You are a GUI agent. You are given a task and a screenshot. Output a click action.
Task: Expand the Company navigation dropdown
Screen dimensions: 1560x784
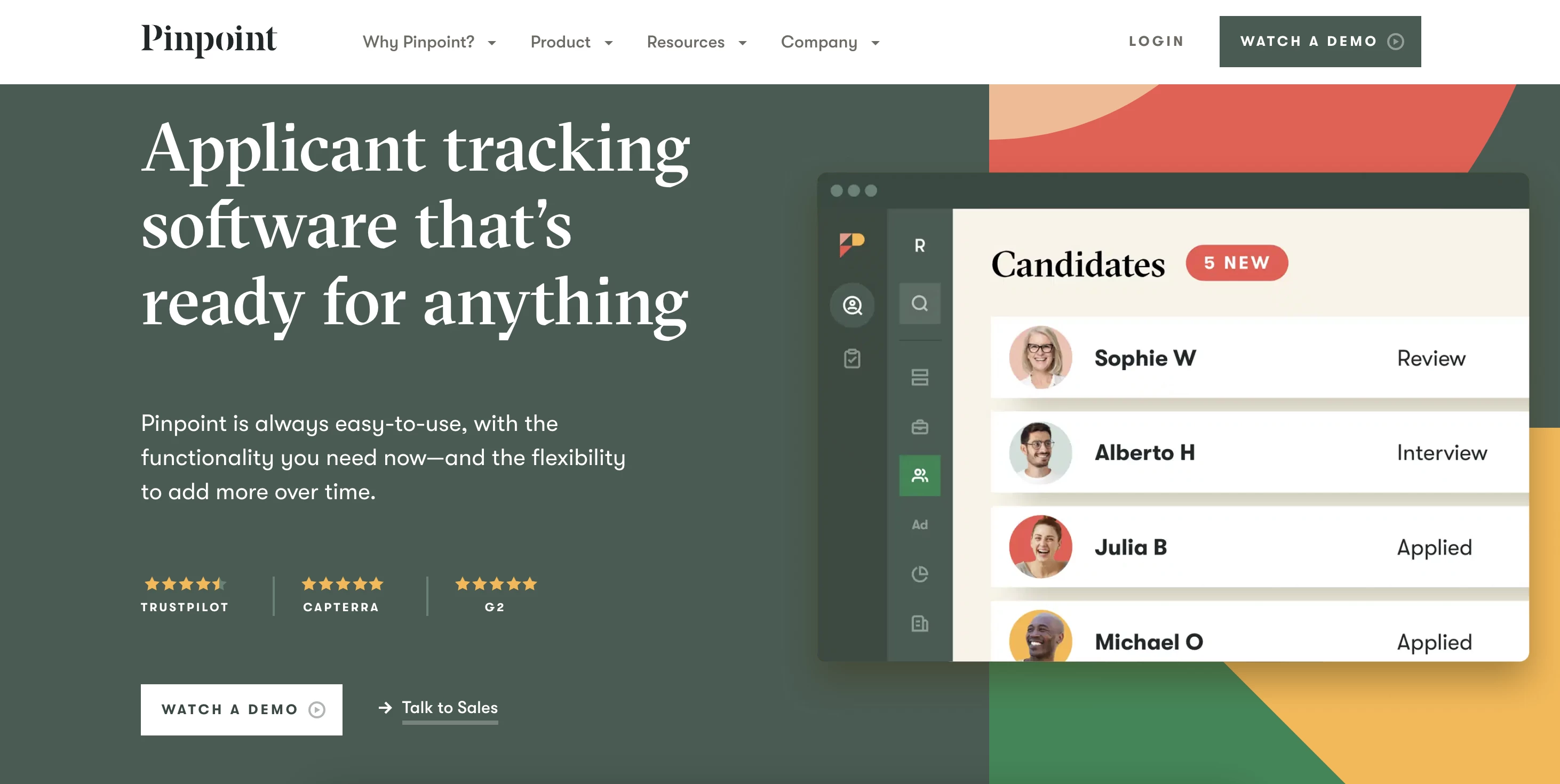[x=833, y=42]
